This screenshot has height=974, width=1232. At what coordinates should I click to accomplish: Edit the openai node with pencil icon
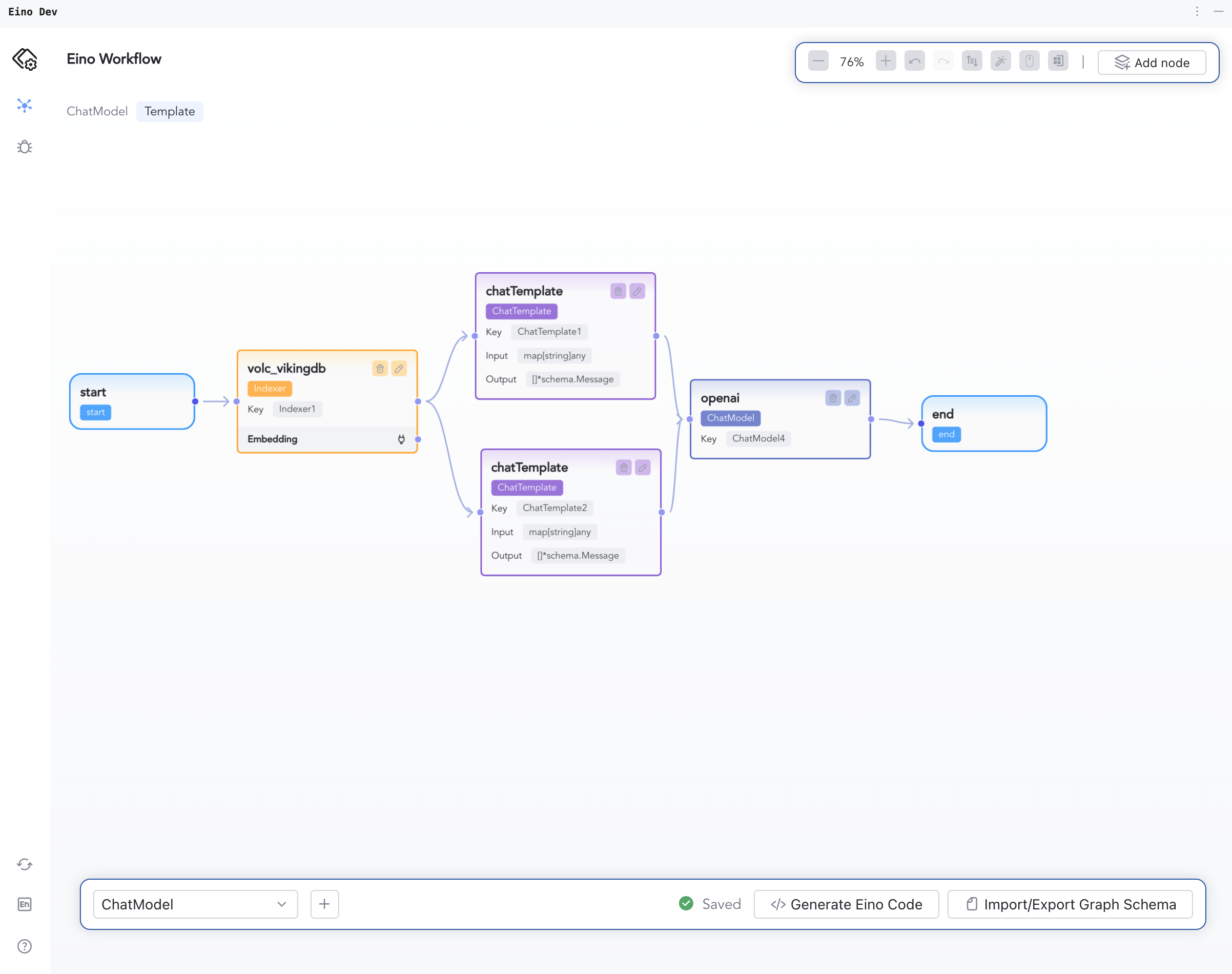[x=852, y=398]
